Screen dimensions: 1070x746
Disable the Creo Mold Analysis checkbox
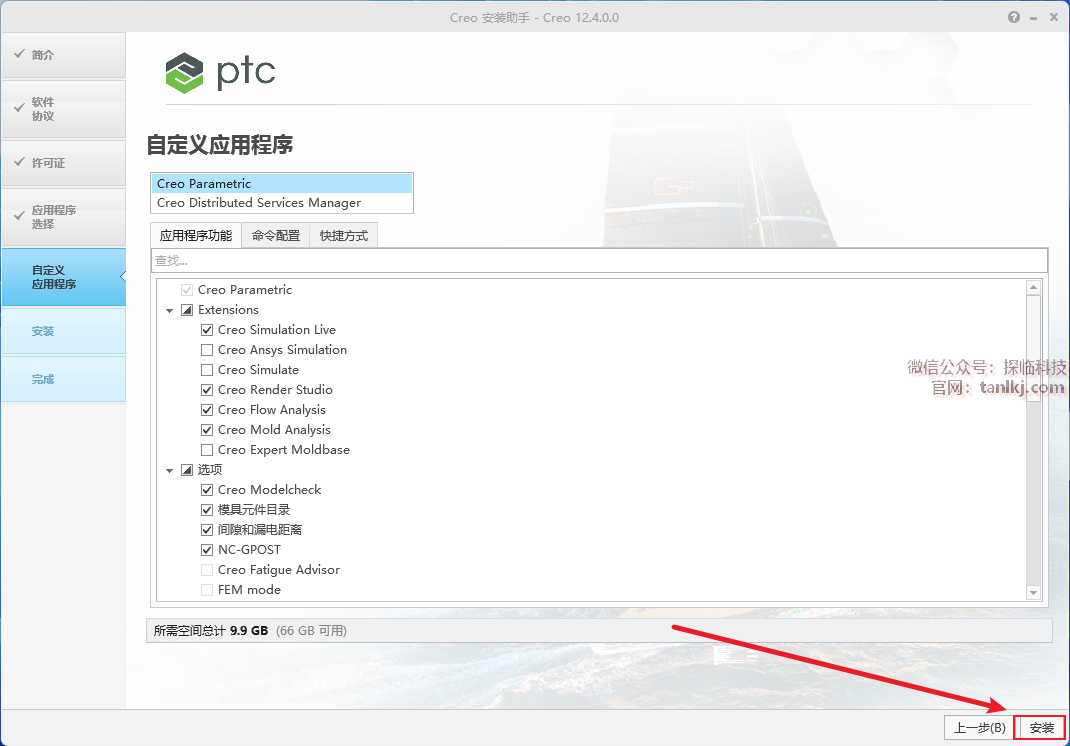pyautogui.click(x=207, y=430)
